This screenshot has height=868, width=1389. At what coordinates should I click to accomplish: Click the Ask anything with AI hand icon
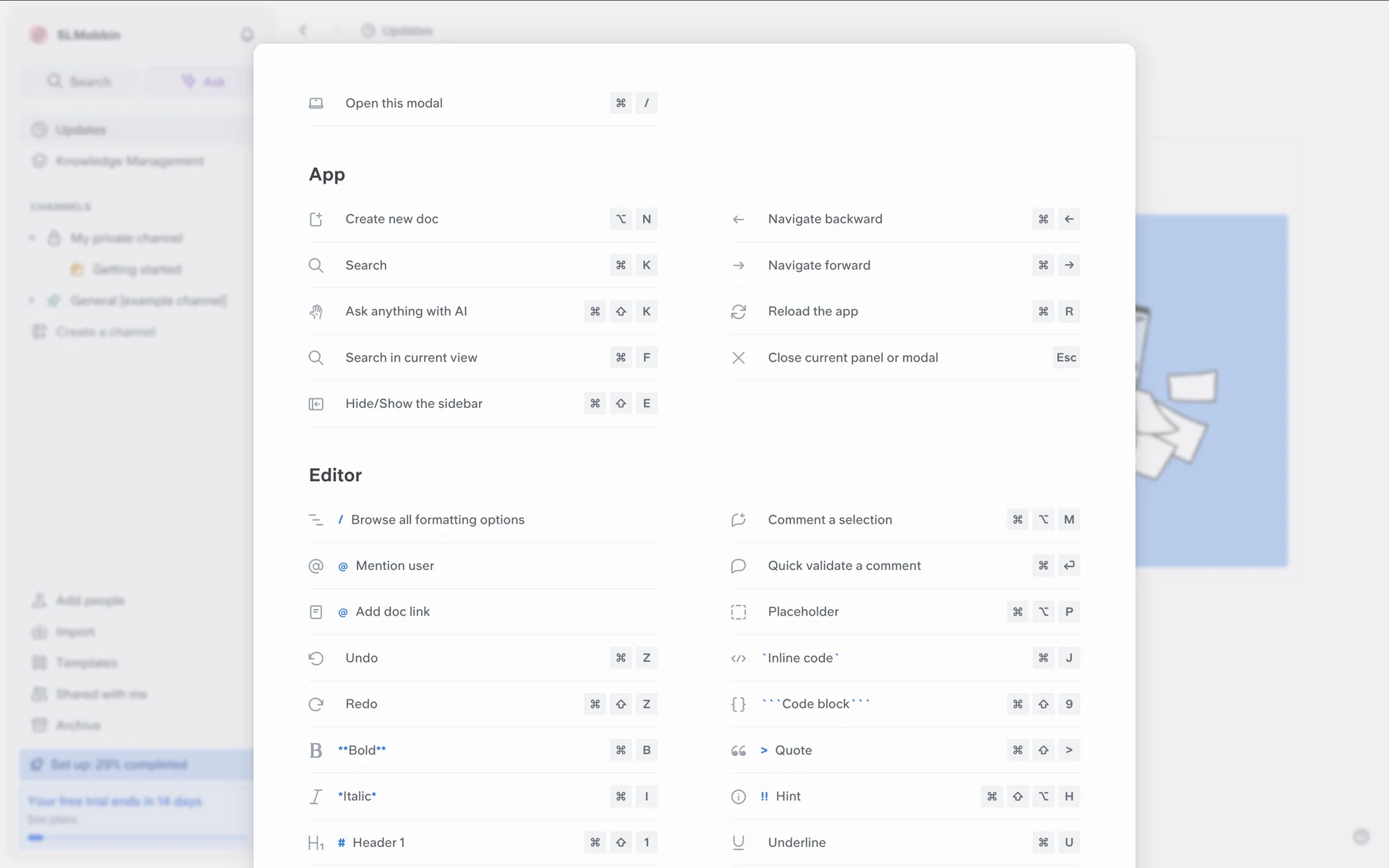coord(316,312)
